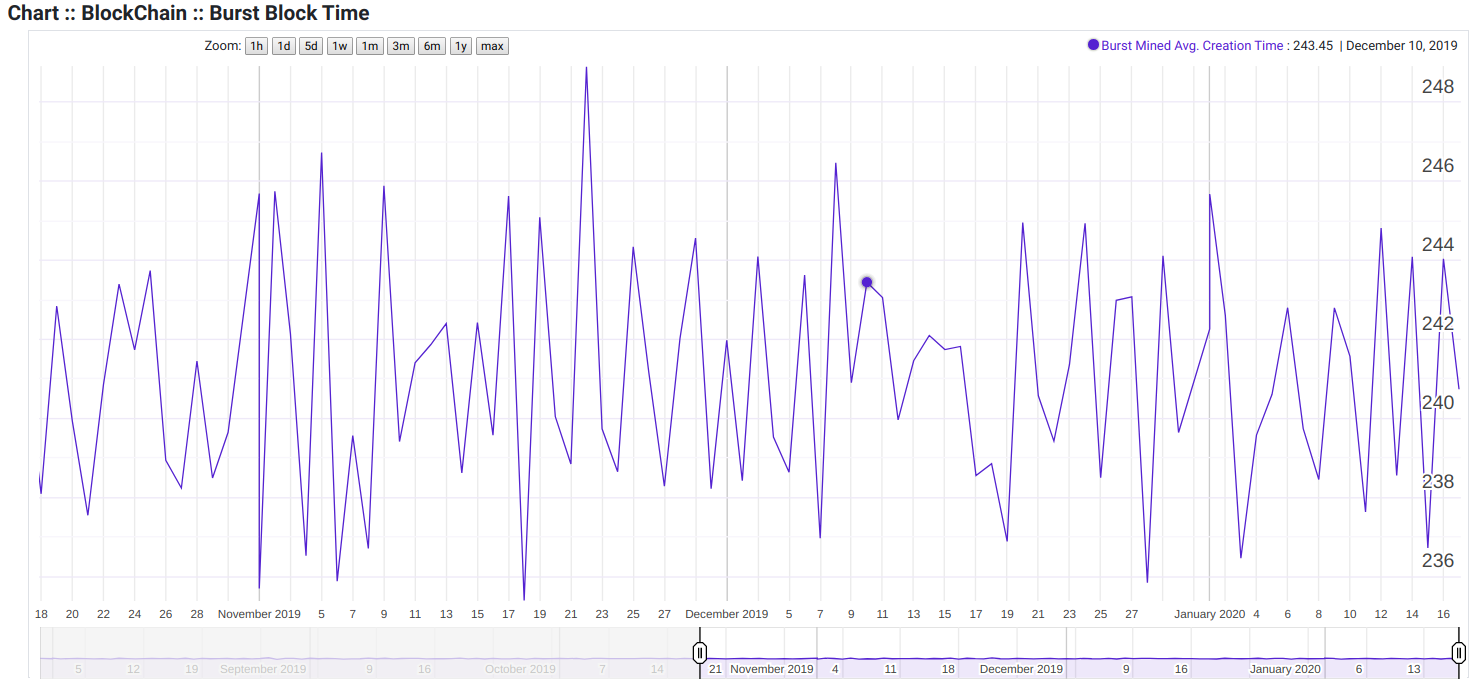The image size is (1476, 696).
Task: Click the right navigator range handle
Action: click(1458, 652)
